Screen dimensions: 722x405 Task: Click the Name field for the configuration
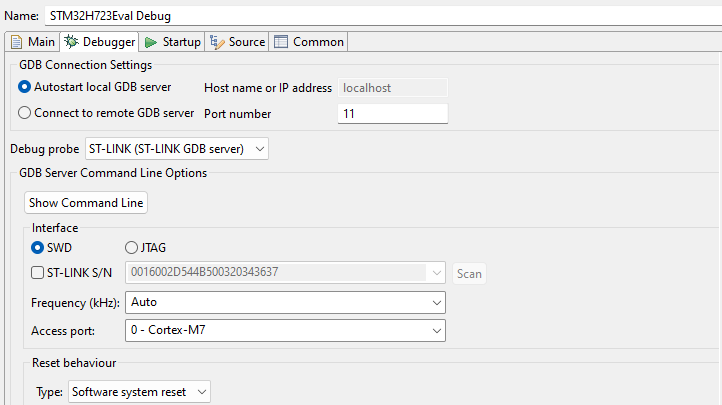click(x=383, y=16)
